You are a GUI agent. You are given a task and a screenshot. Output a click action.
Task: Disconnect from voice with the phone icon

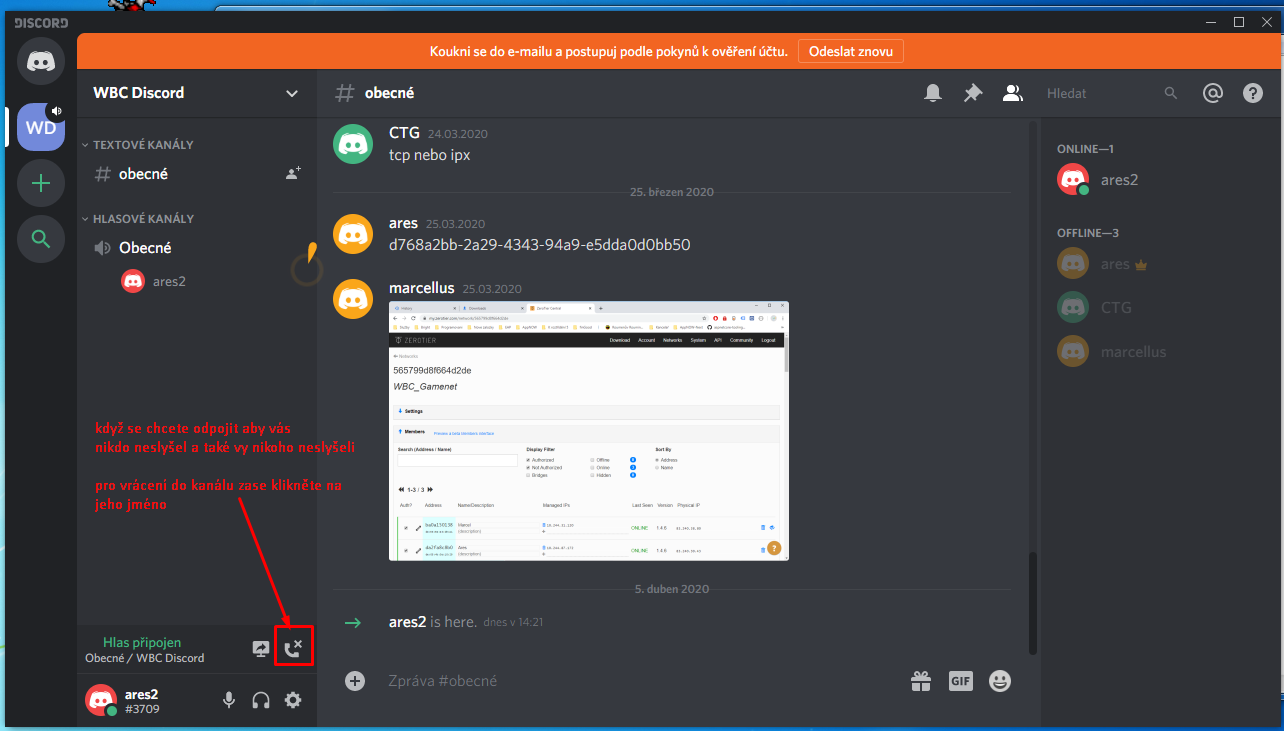pos(293,649)
